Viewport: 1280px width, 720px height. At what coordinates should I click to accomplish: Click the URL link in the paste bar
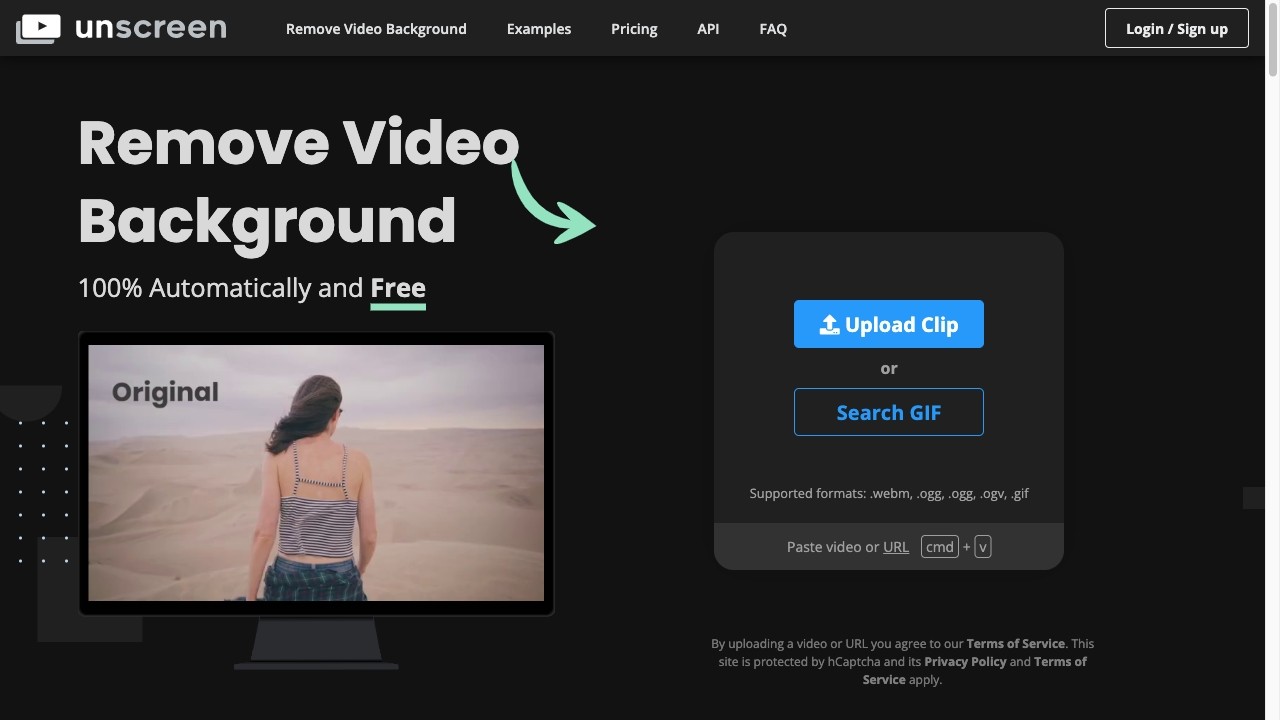896,546
